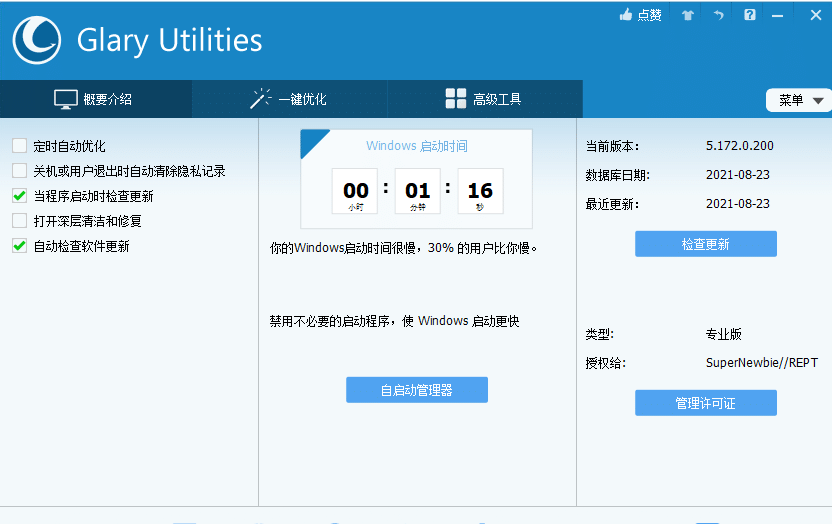Switch to the 概要介绍 overview tab
This screenshot has width=832, height=524.
click(x=96, y=99)
